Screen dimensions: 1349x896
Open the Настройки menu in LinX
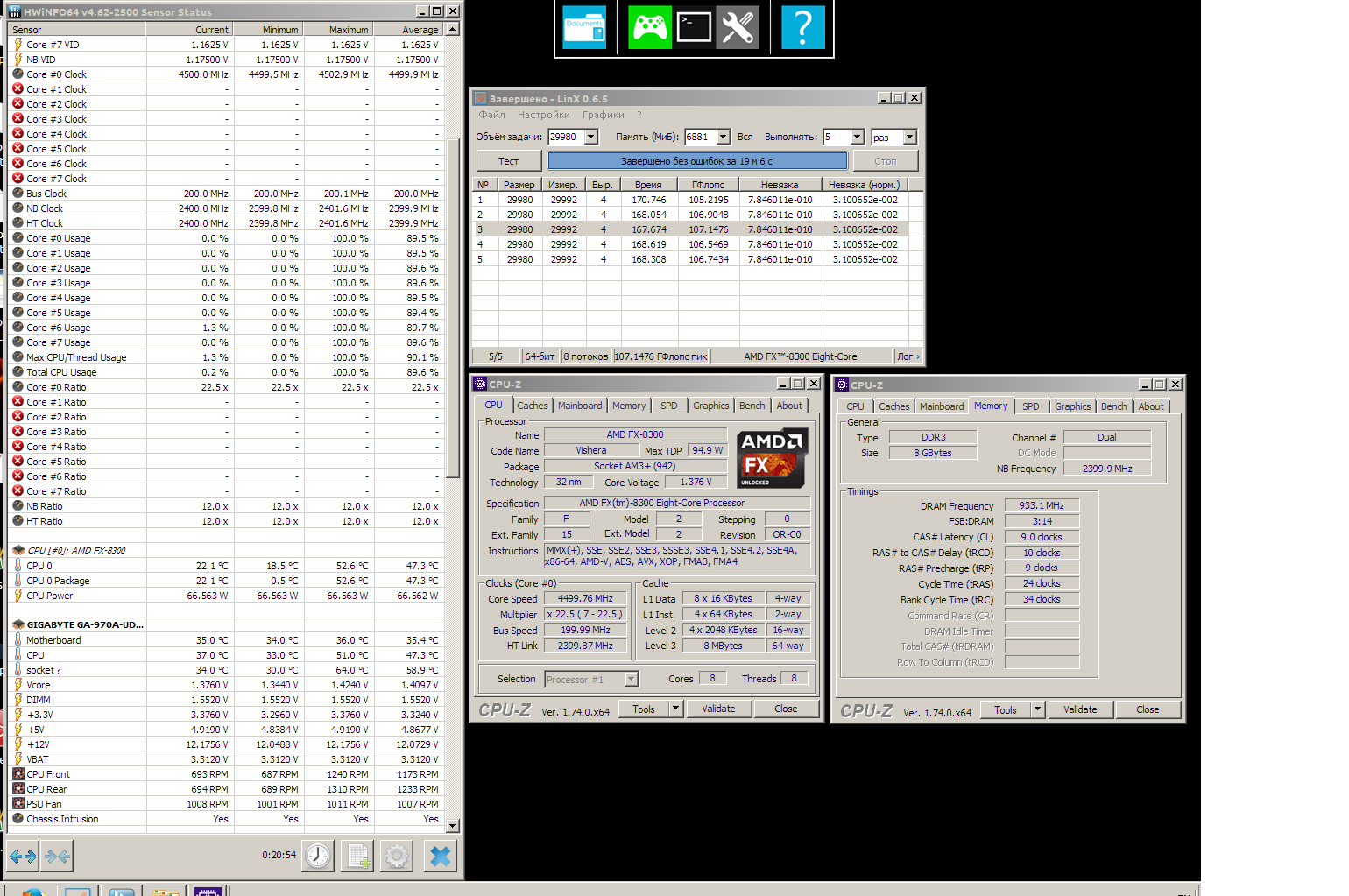[544, 115]
